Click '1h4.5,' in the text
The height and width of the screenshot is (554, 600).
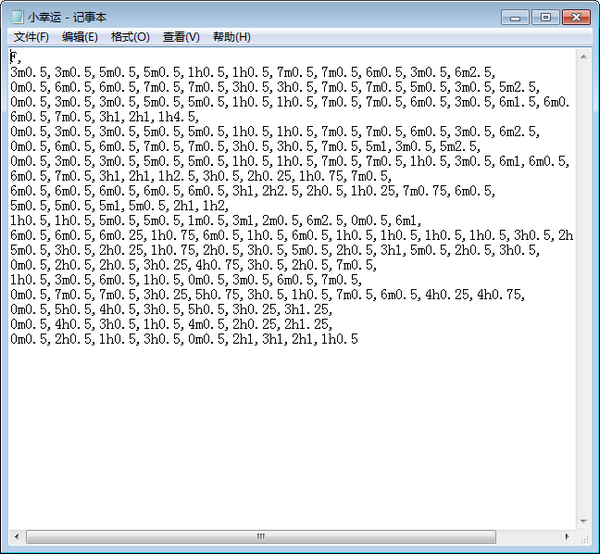coord(179,117)
